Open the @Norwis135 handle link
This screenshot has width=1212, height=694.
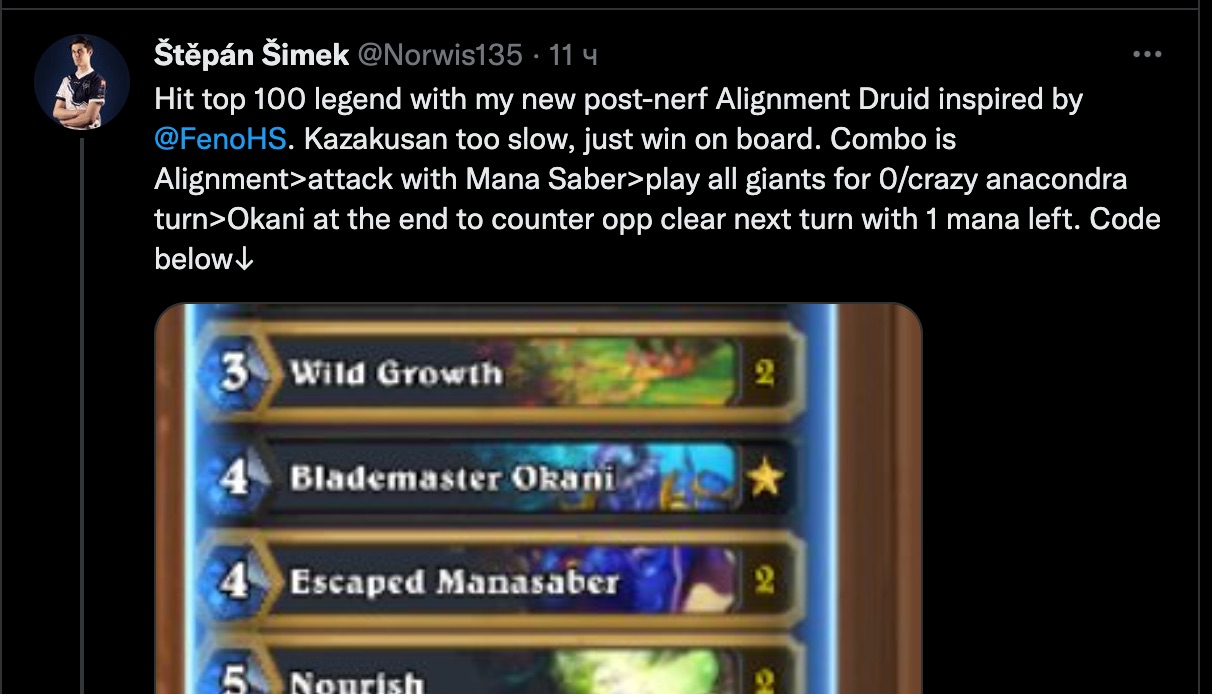440,55
